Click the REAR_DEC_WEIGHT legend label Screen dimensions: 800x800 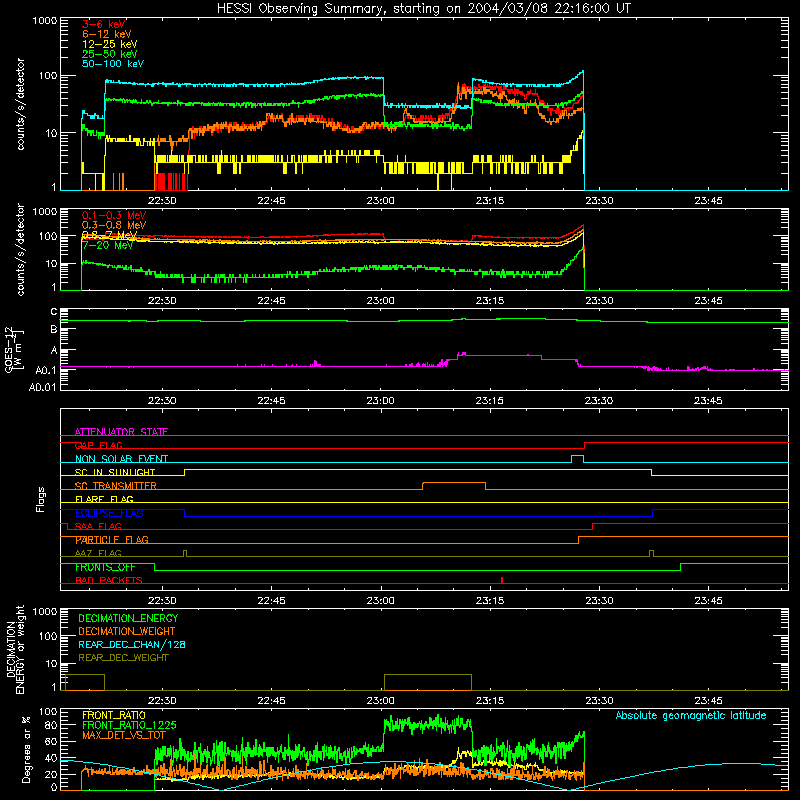tap(123, 658)
